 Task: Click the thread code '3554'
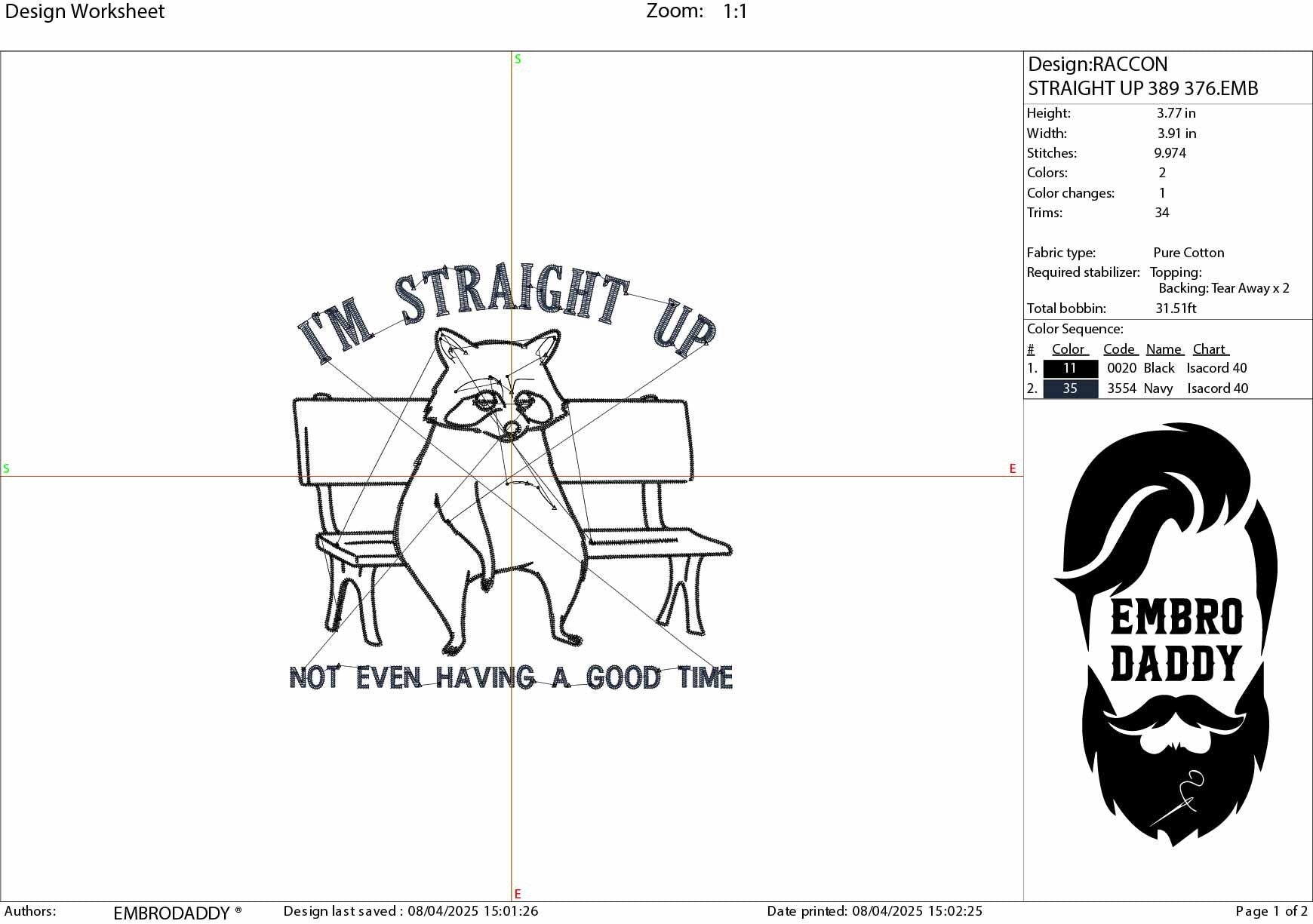[1121, 388]
